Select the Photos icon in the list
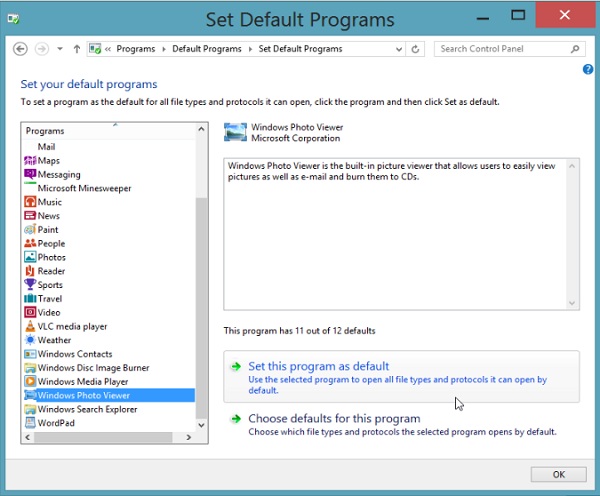 [30, 257]
